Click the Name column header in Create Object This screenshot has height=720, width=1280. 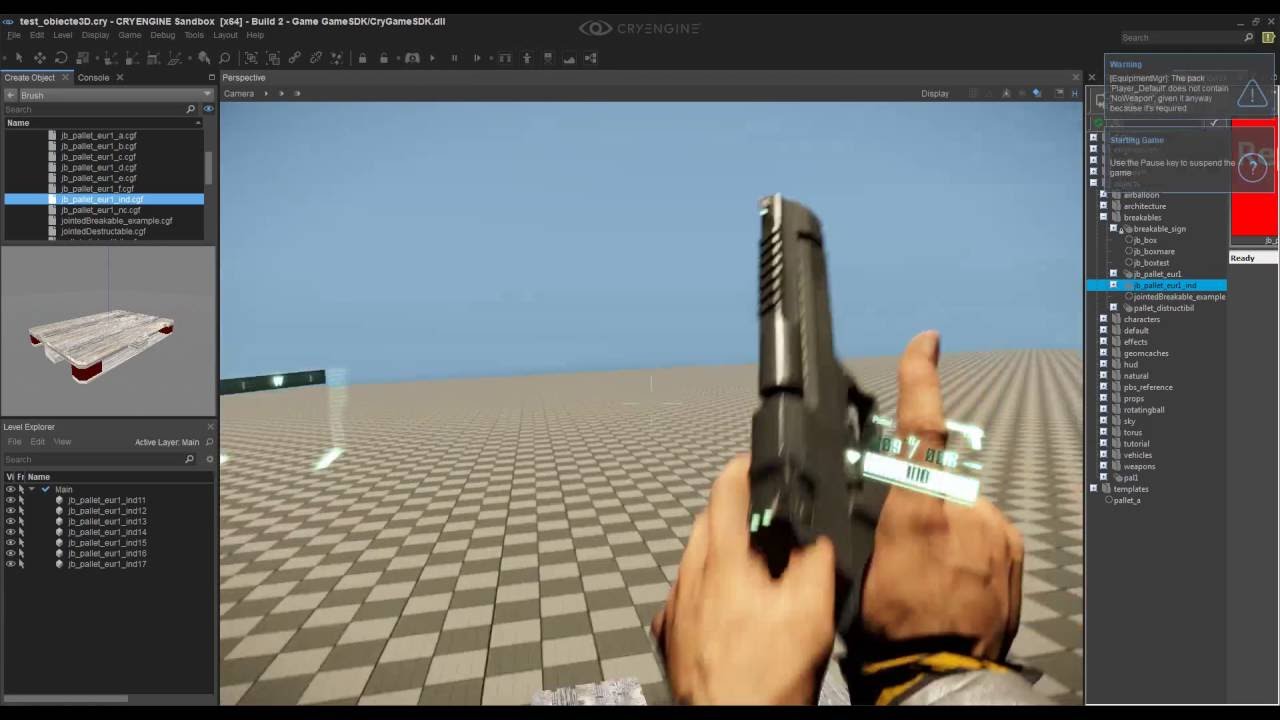[103, 123]
